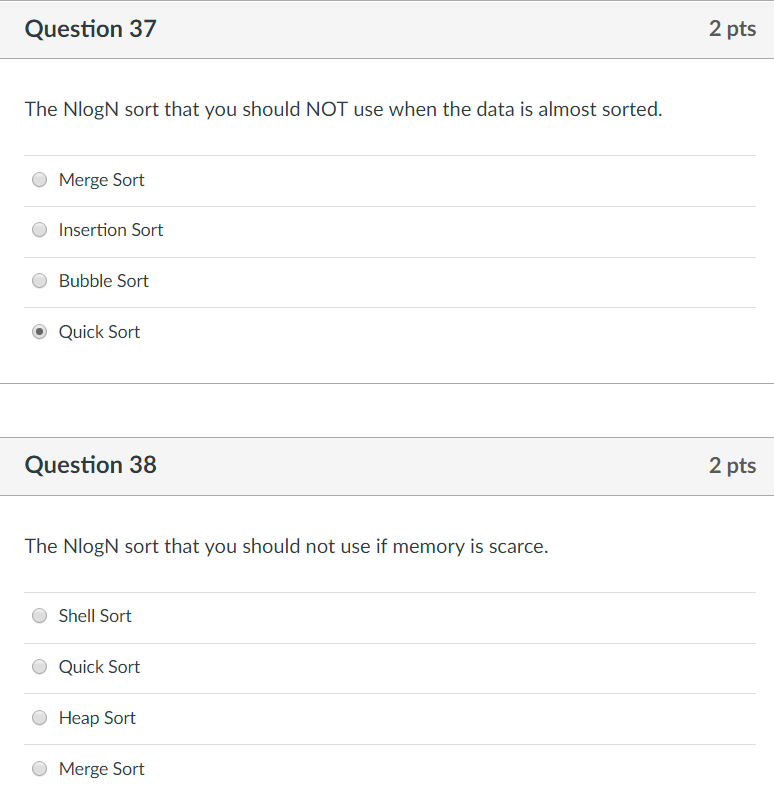Screen dimensions: 774x808
Task: Click the Shell Sort answer text
Action: 94,616
